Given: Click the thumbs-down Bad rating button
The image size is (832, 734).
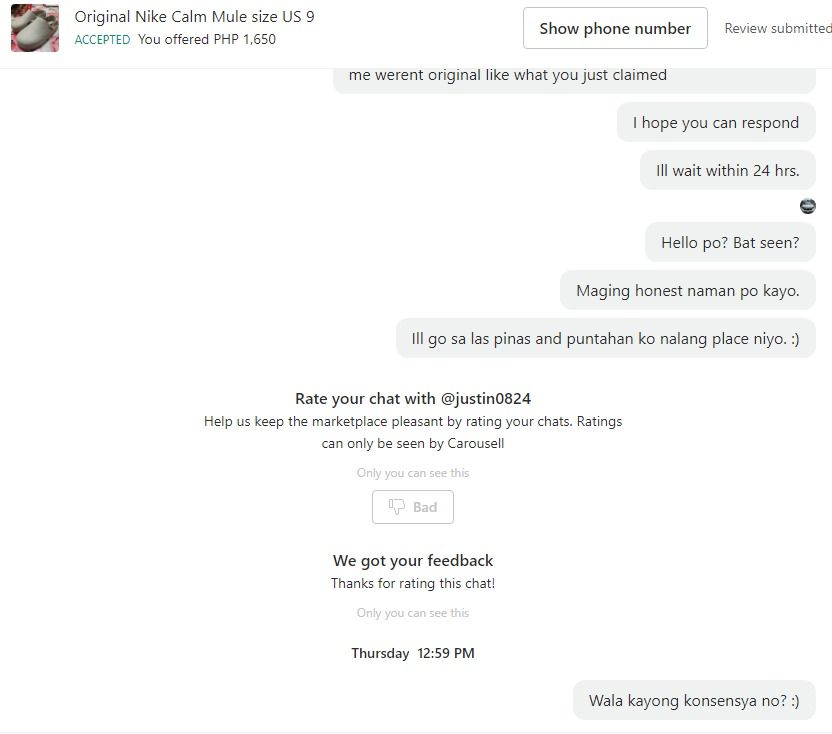Looking at the screenshot, I should tap(413, 507).
